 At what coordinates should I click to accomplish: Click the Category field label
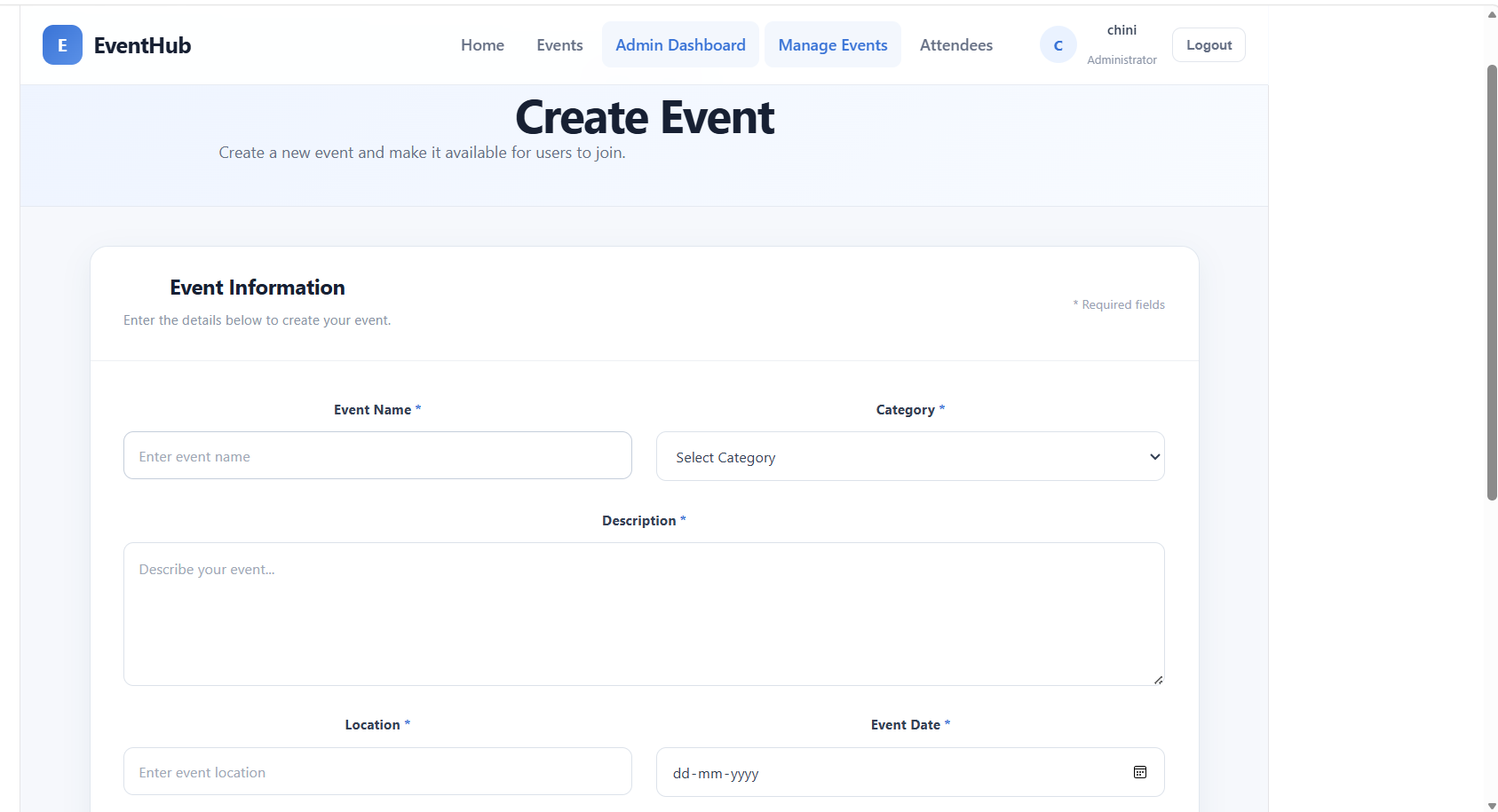click(x=910, y=410)
